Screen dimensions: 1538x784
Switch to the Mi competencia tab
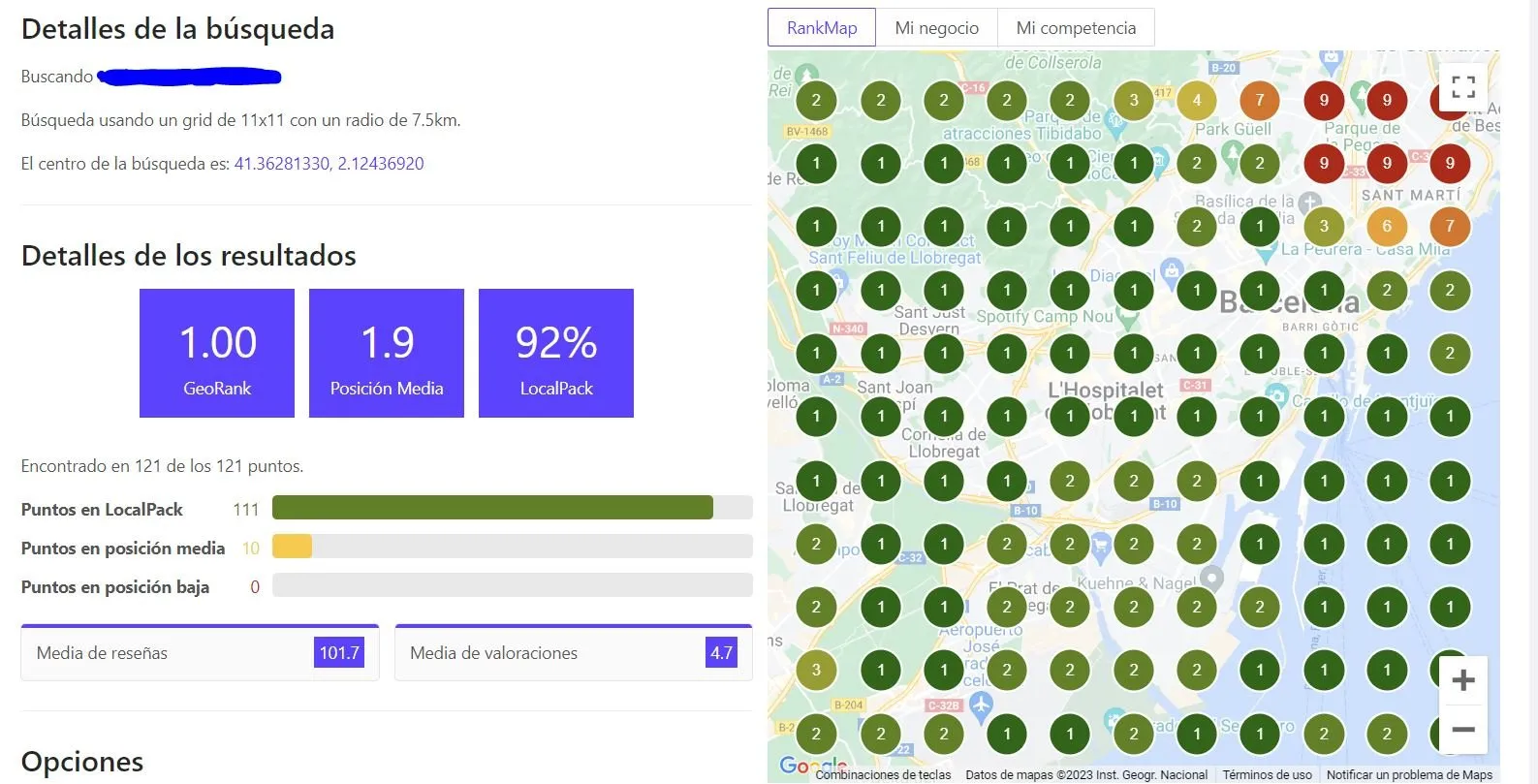1076,27
